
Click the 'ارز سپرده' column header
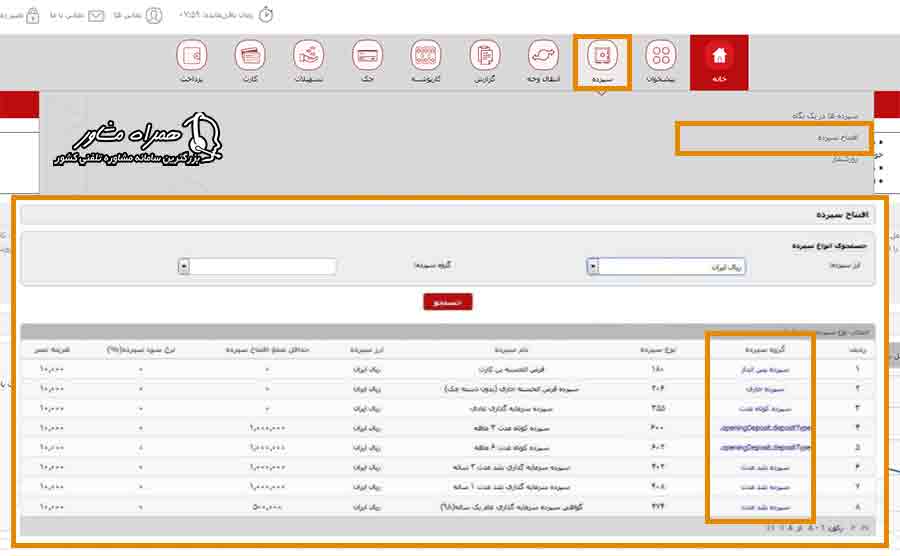[x=367, y=349]
